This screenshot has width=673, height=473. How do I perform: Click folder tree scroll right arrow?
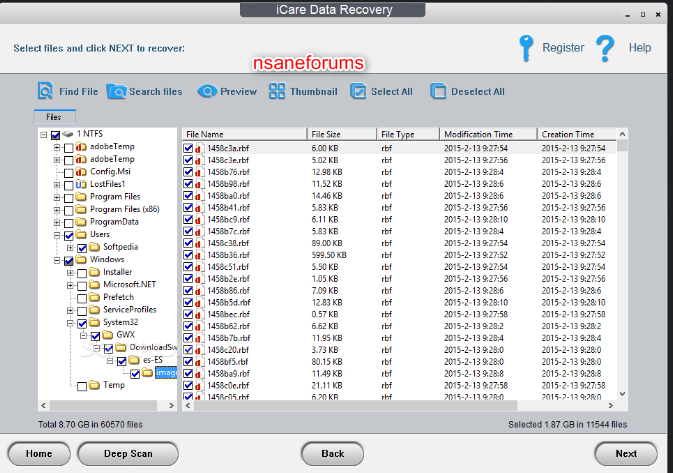click(x=171, y=405)
